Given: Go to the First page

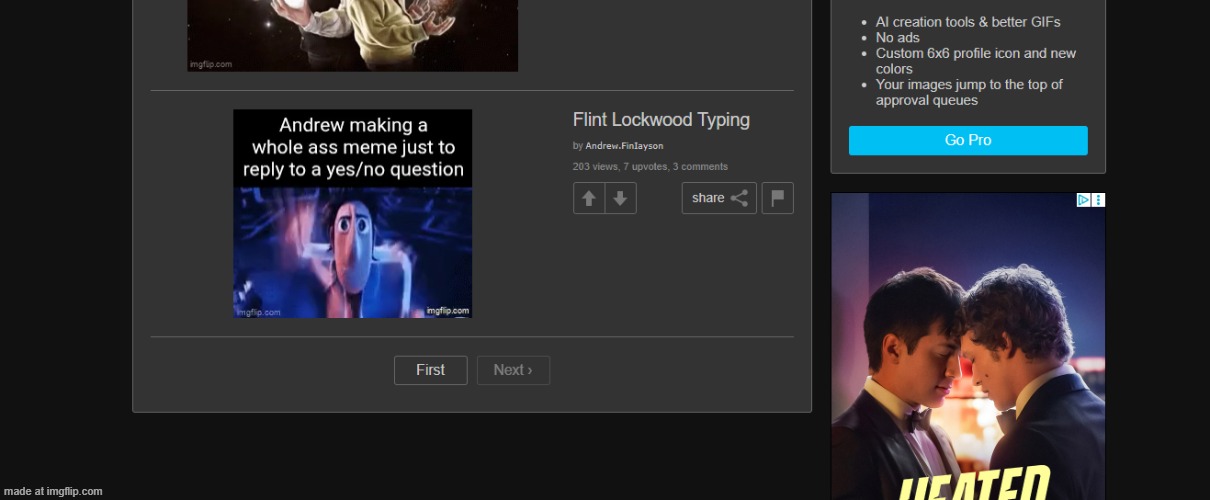Looking at the screenshot, I should pyautogui.click(x=430, y=370).
